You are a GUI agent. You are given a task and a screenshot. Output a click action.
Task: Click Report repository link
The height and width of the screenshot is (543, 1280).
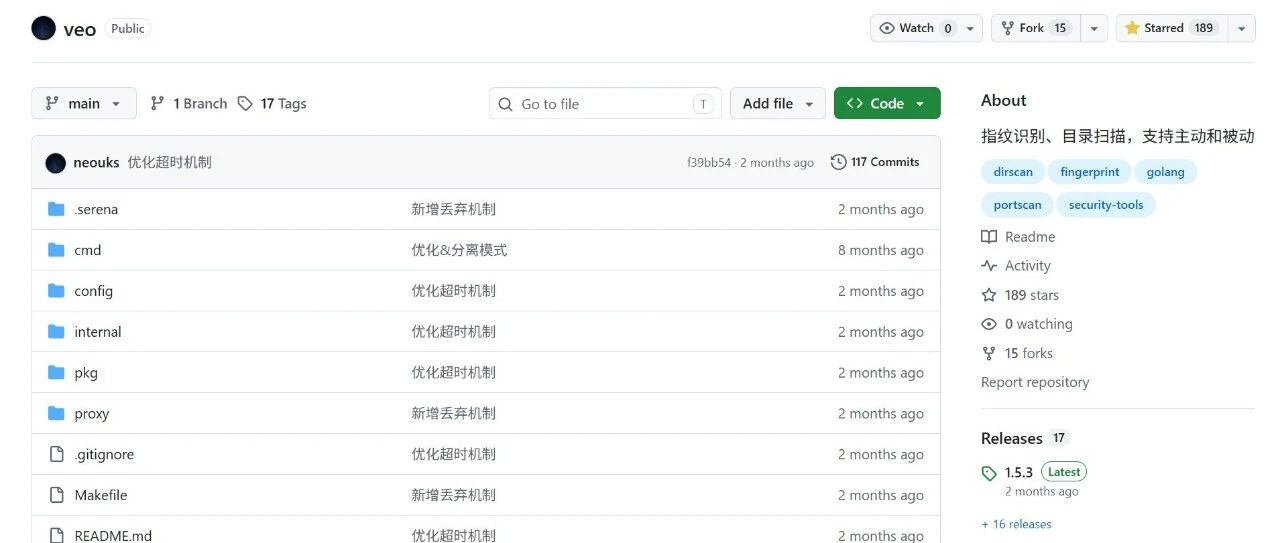click(1035, 382)
